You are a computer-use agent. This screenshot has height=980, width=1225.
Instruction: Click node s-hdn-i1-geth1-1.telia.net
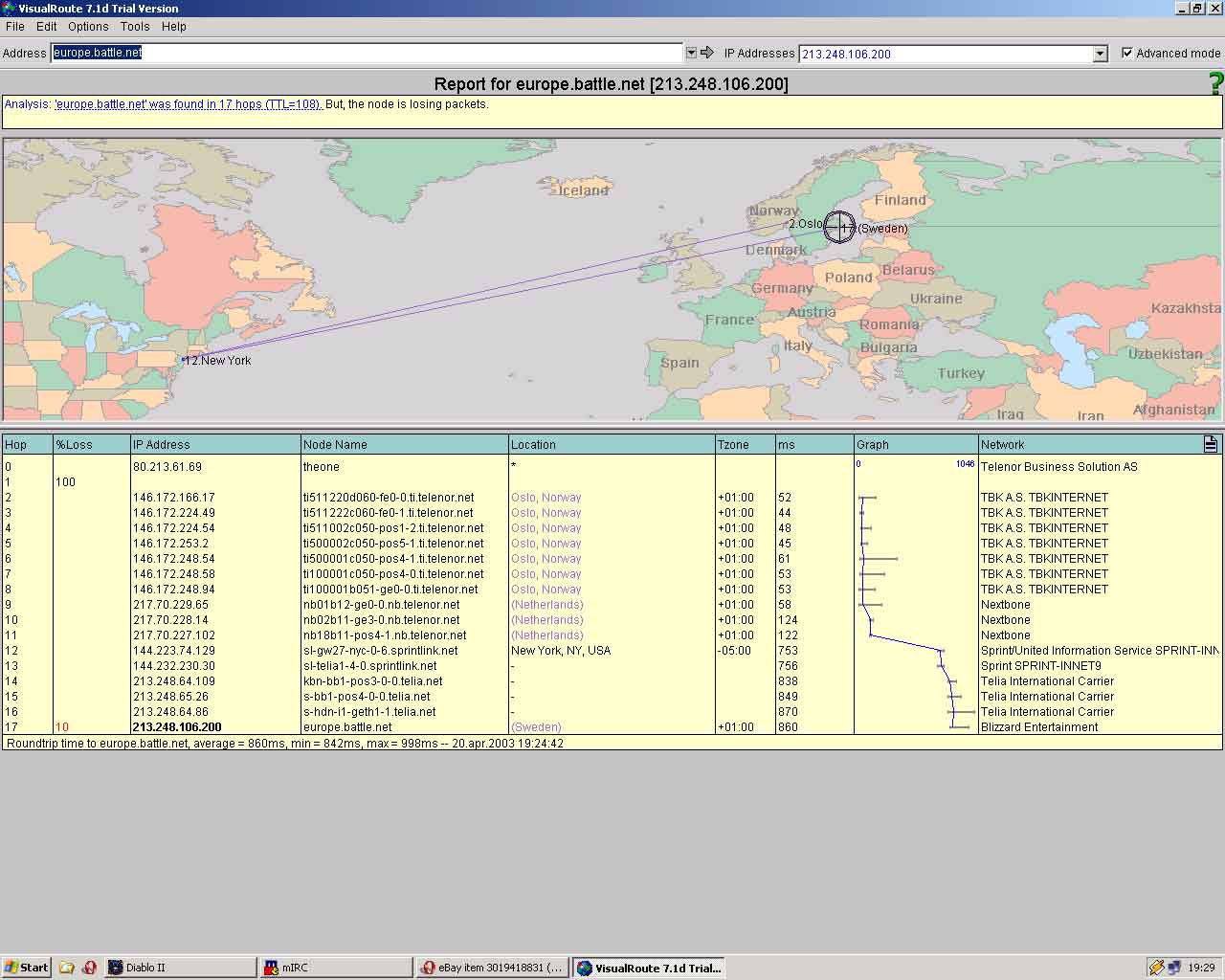pos(369,712)
